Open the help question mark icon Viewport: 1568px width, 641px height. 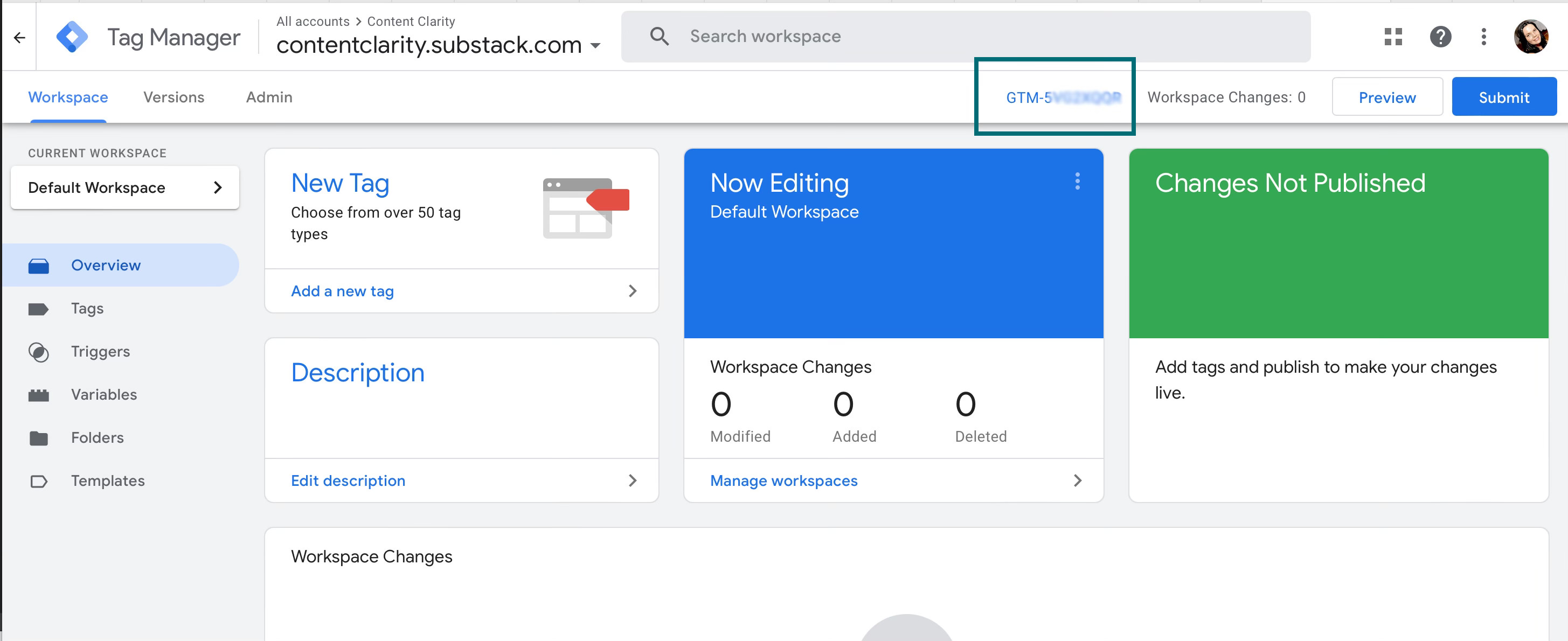[1440, 37]
